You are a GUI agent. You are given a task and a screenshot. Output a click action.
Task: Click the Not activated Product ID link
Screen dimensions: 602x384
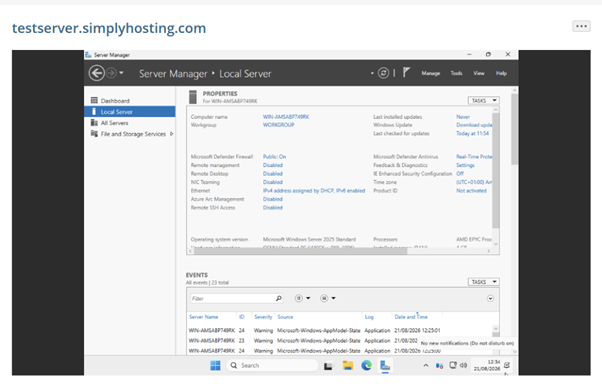coord(471,190)
